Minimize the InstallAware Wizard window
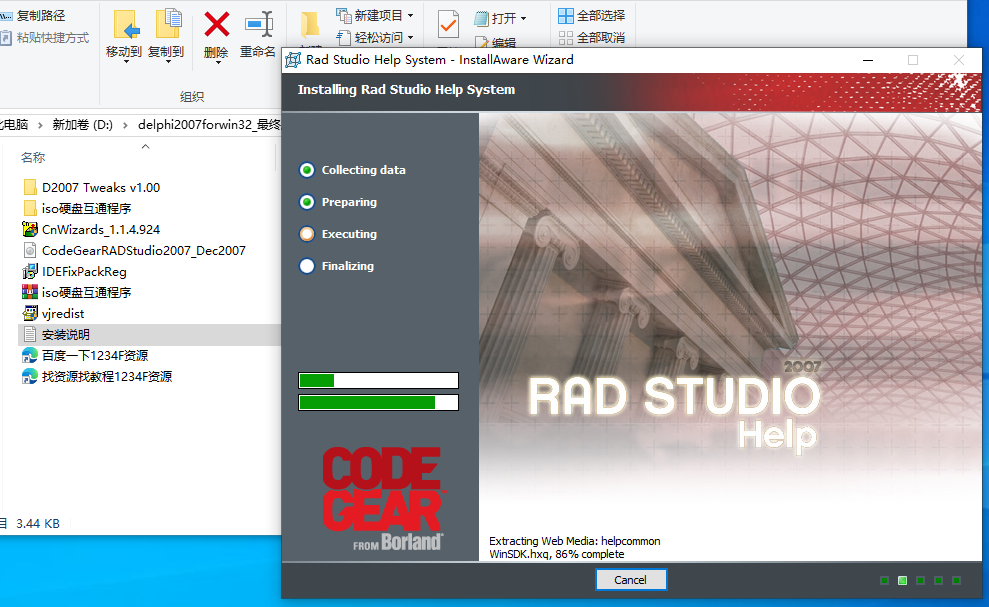This screenshot has height=607, width=989. 868,60
